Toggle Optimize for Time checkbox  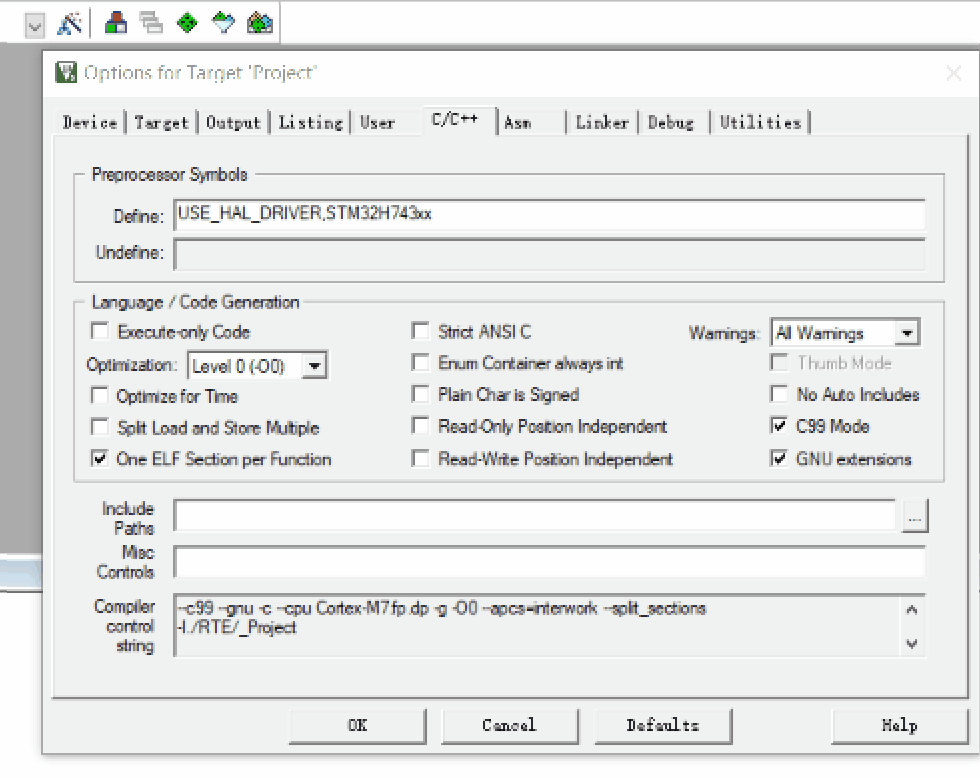click(100, 395)
